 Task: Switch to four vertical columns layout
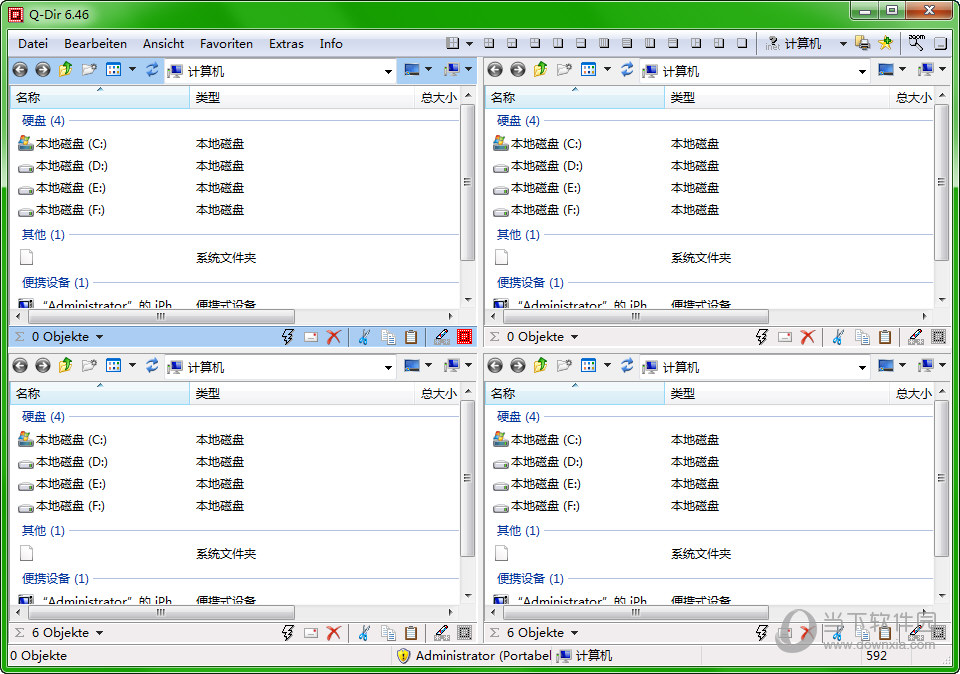[604, 43]
